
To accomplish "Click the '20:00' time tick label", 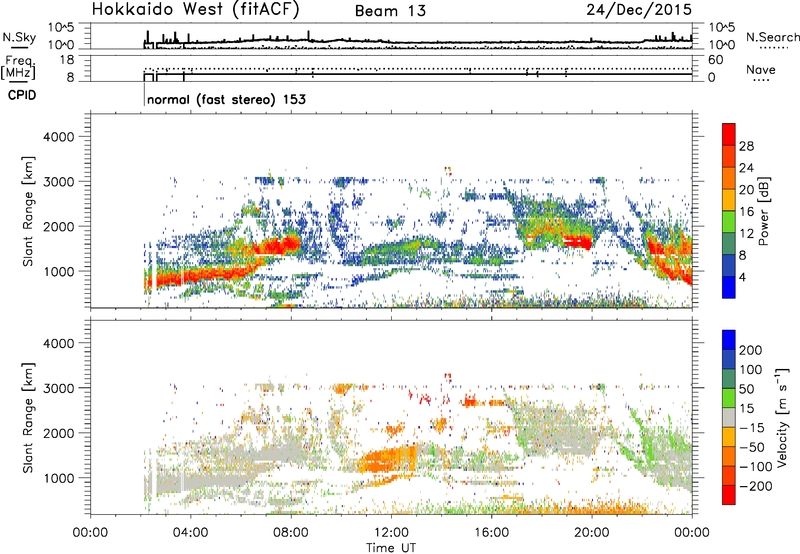I will pos(592,533).
